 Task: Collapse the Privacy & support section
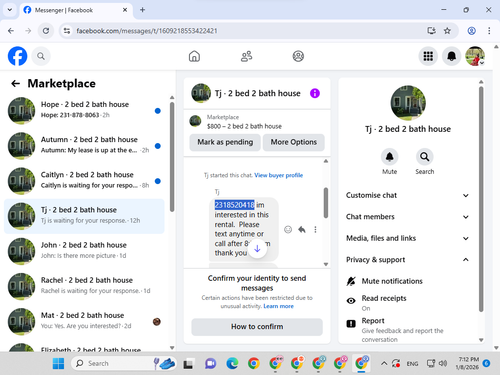click(x=407, y=260)
